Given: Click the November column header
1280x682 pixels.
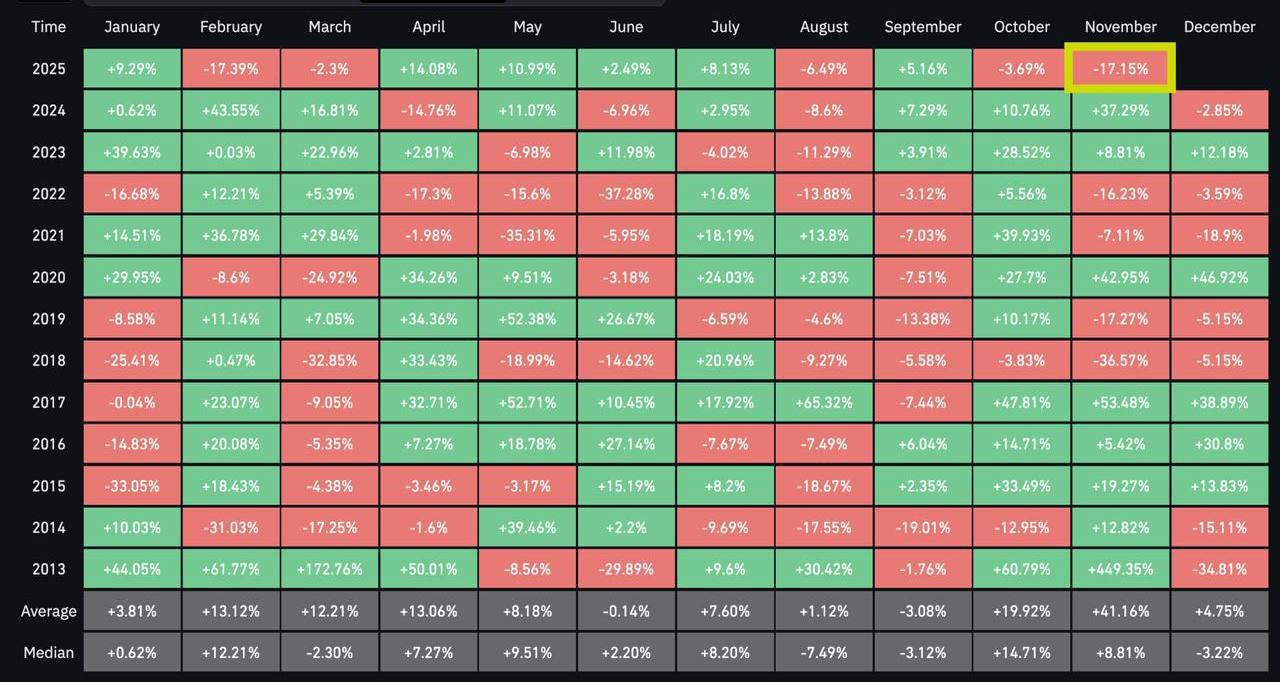Looking at the screenshot, I should (x=1120, y=27).
